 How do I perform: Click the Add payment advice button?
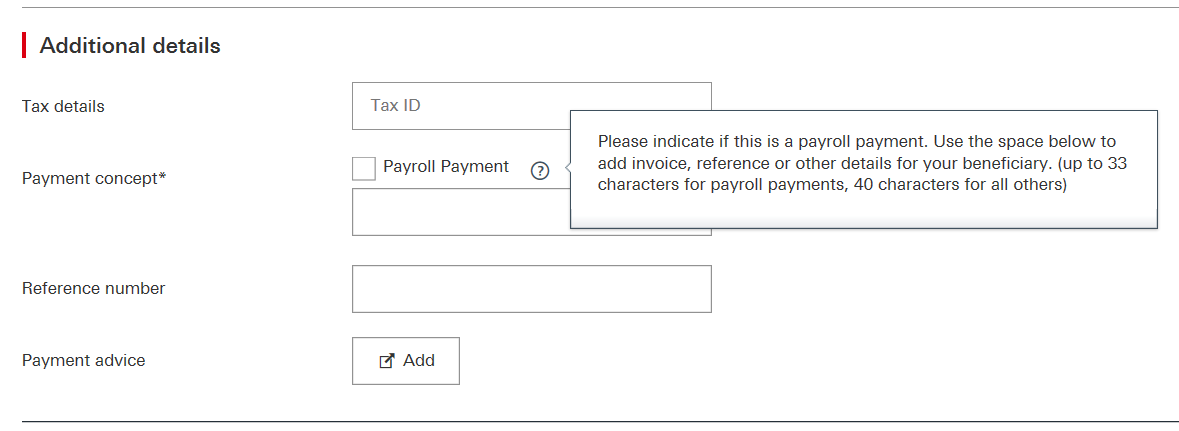pyautogui.click(x=406, y=361)
